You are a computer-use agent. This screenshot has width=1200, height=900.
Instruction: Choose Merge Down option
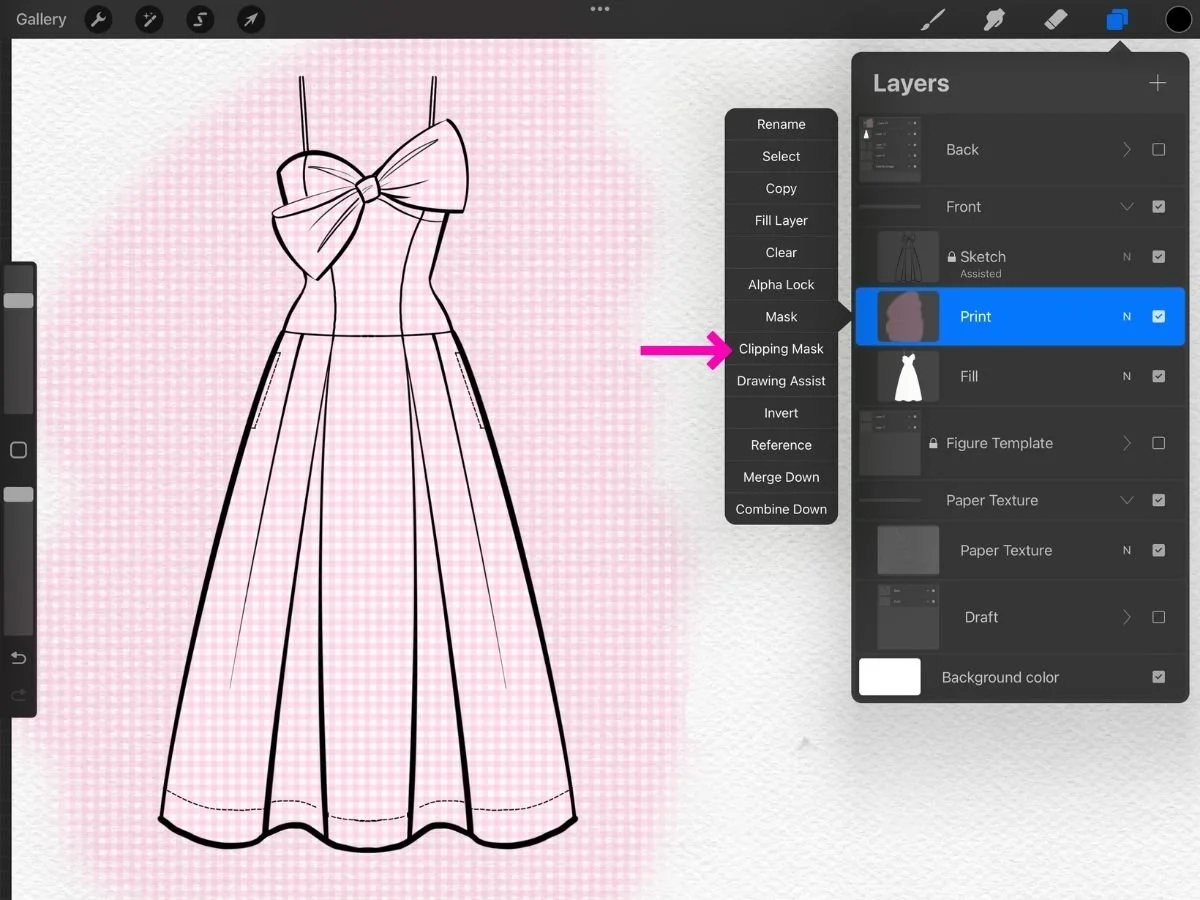(x=781, y=477)
